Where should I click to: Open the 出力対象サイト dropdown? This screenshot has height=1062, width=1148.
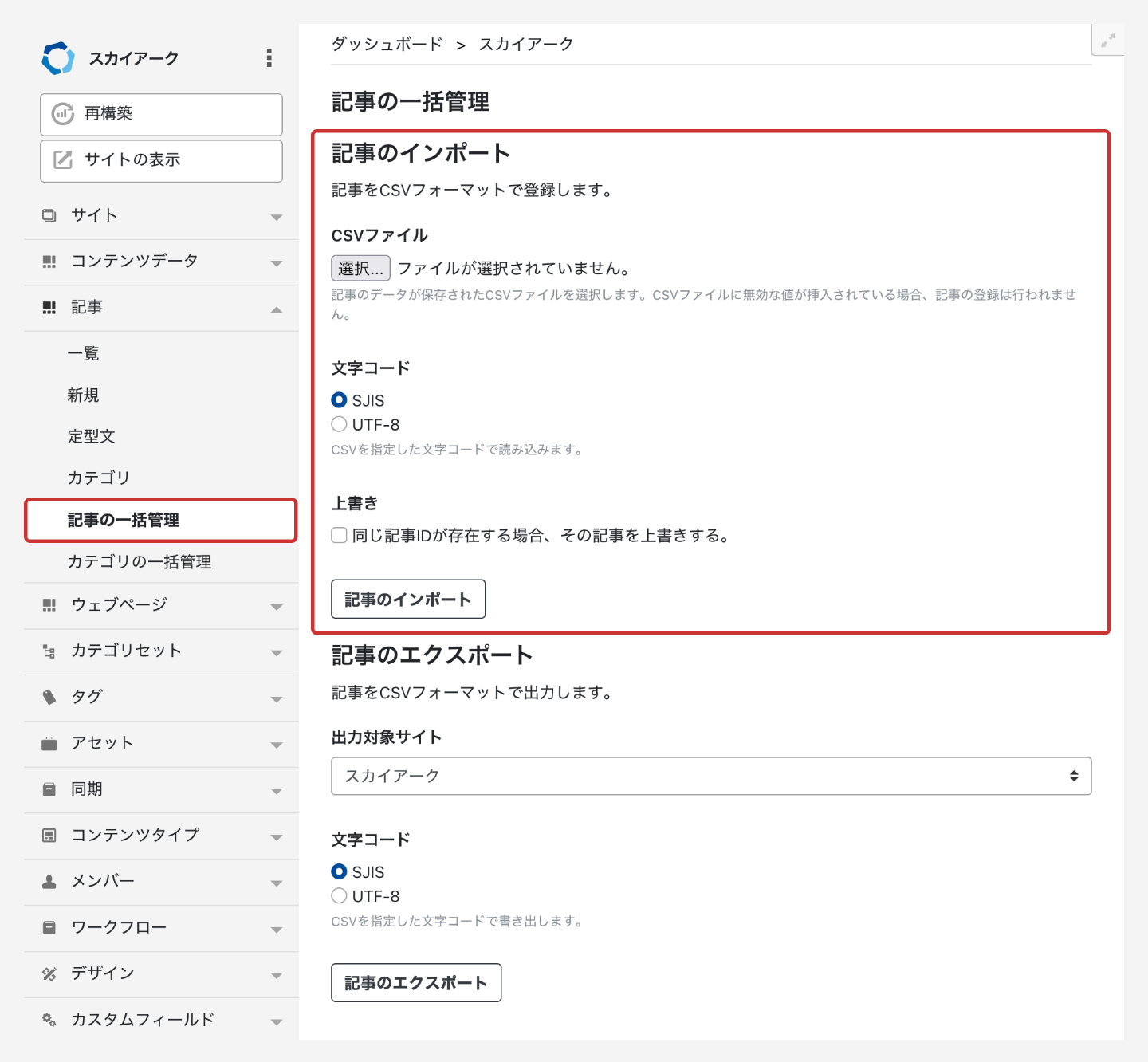pyautogui.click(x=710, y=777)
